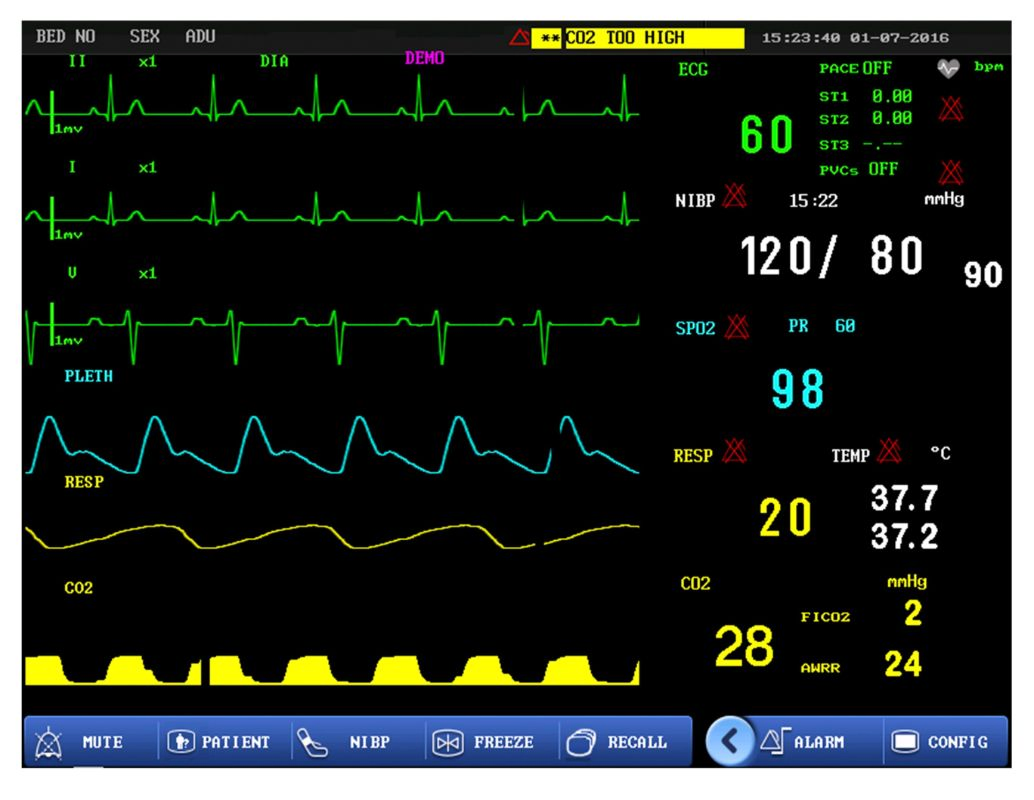
Task: Click the SpO2 value 98
Action: point(797,389)
